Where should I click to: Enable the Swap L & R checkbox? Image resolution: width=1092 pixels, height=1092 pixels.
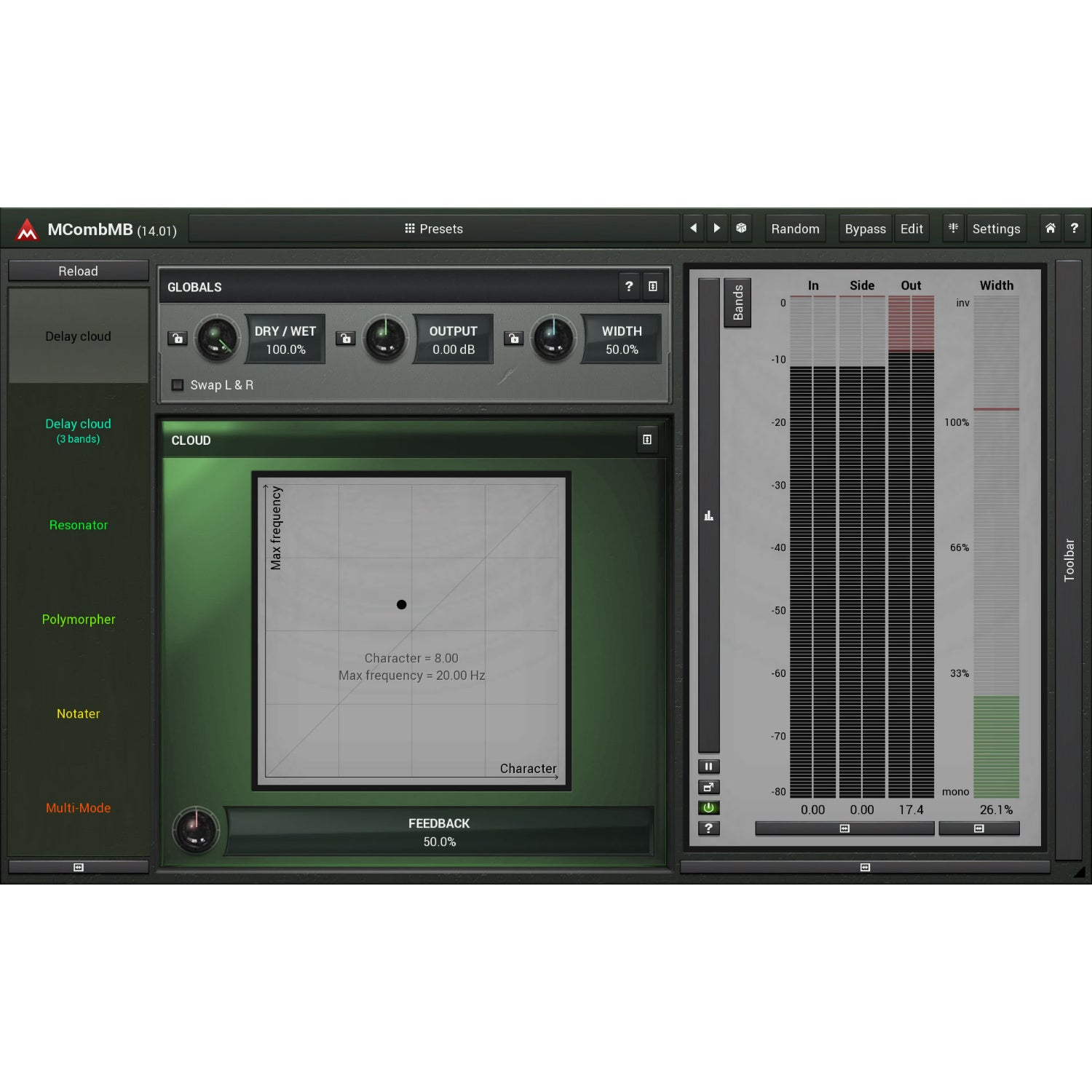coord(178,385)
